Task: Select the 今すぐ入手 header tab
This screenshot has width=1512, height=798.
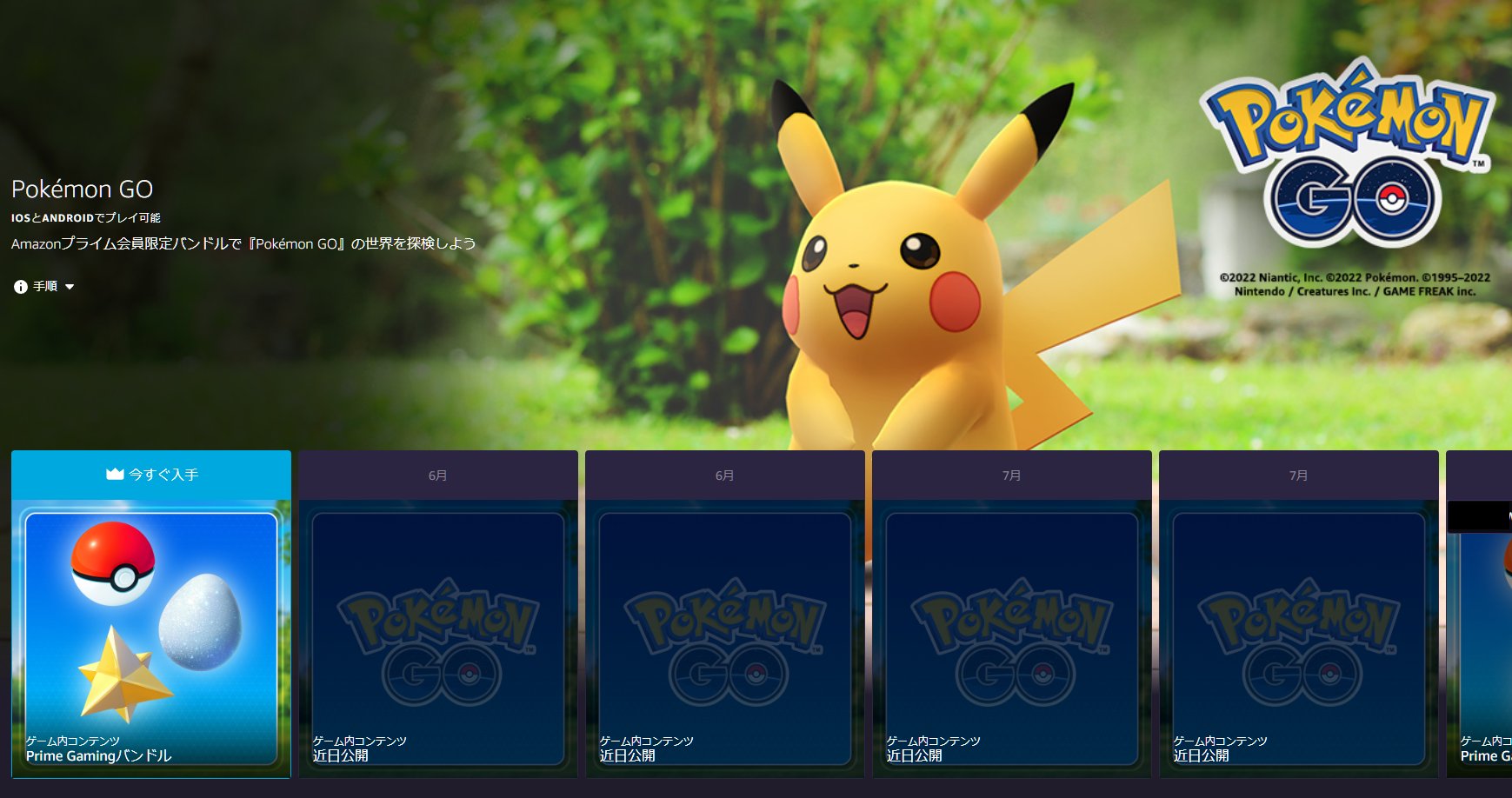Action: tap(151, 475)
